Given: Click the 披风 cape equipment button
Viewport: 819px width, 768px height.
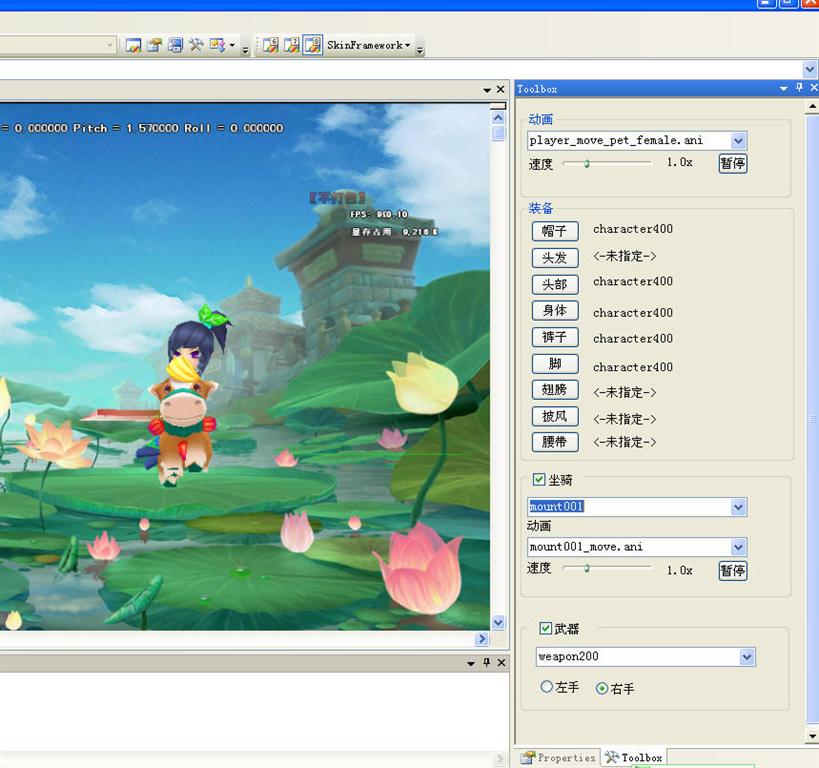Looking at the screenshot, I should [555, 416].
